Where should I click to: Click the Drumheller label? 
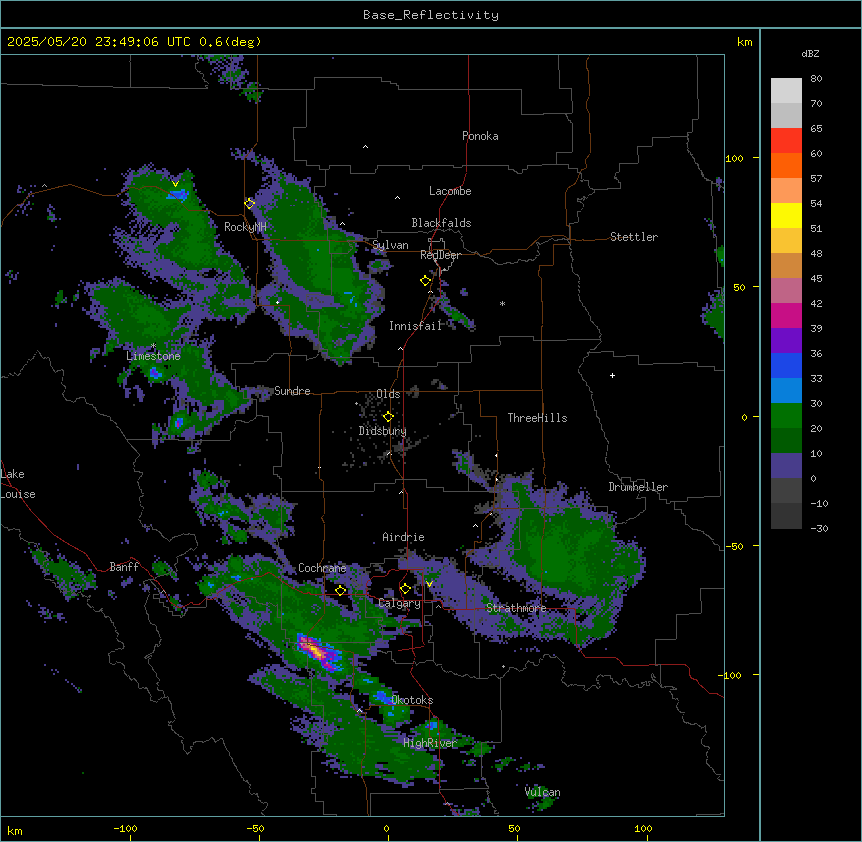click(638, 487)
